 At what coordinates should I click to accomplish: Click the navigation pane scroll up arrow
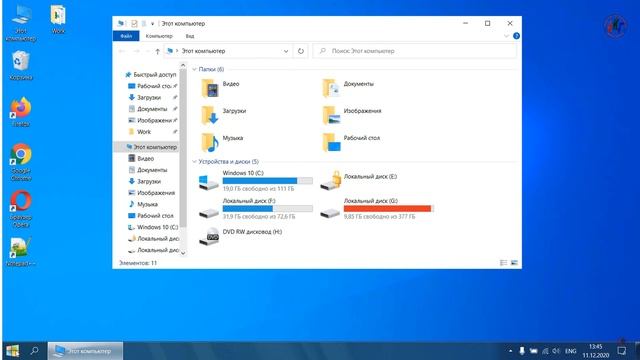(183, 65)
